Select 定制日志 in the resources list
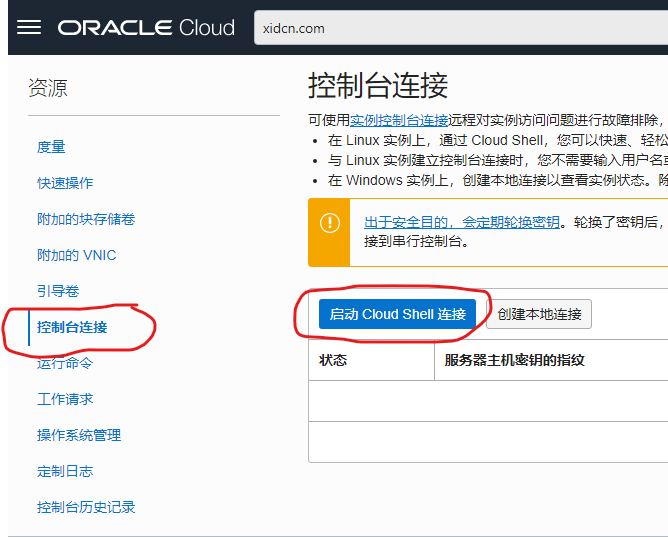The image size is (668, 537). [65, 471]
